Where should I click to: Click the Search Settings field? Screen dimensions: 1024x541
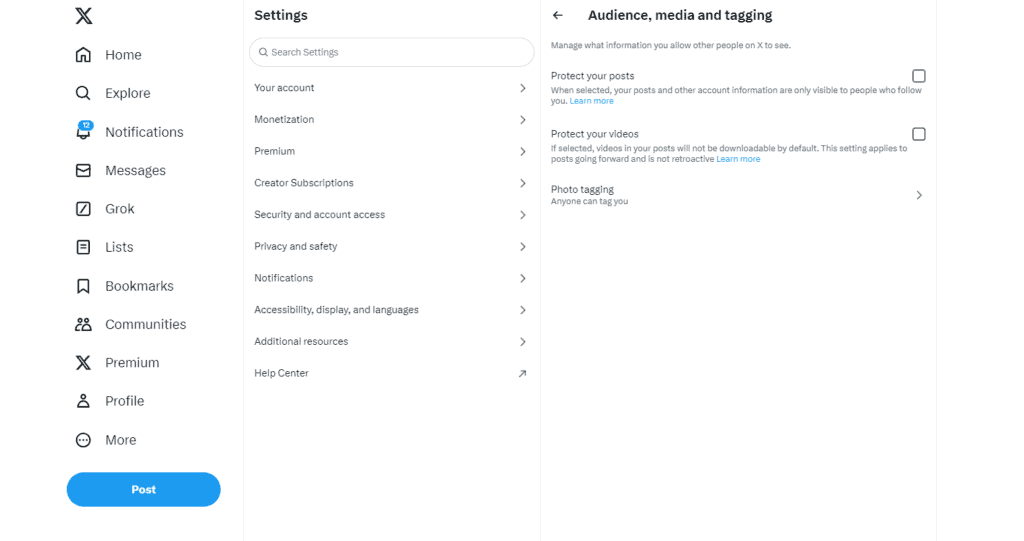392,52
